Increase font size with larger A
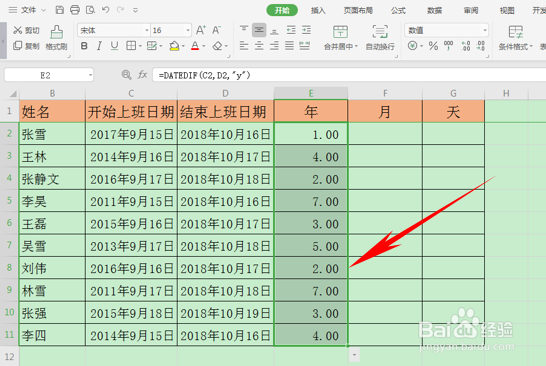 coord(201,30)
